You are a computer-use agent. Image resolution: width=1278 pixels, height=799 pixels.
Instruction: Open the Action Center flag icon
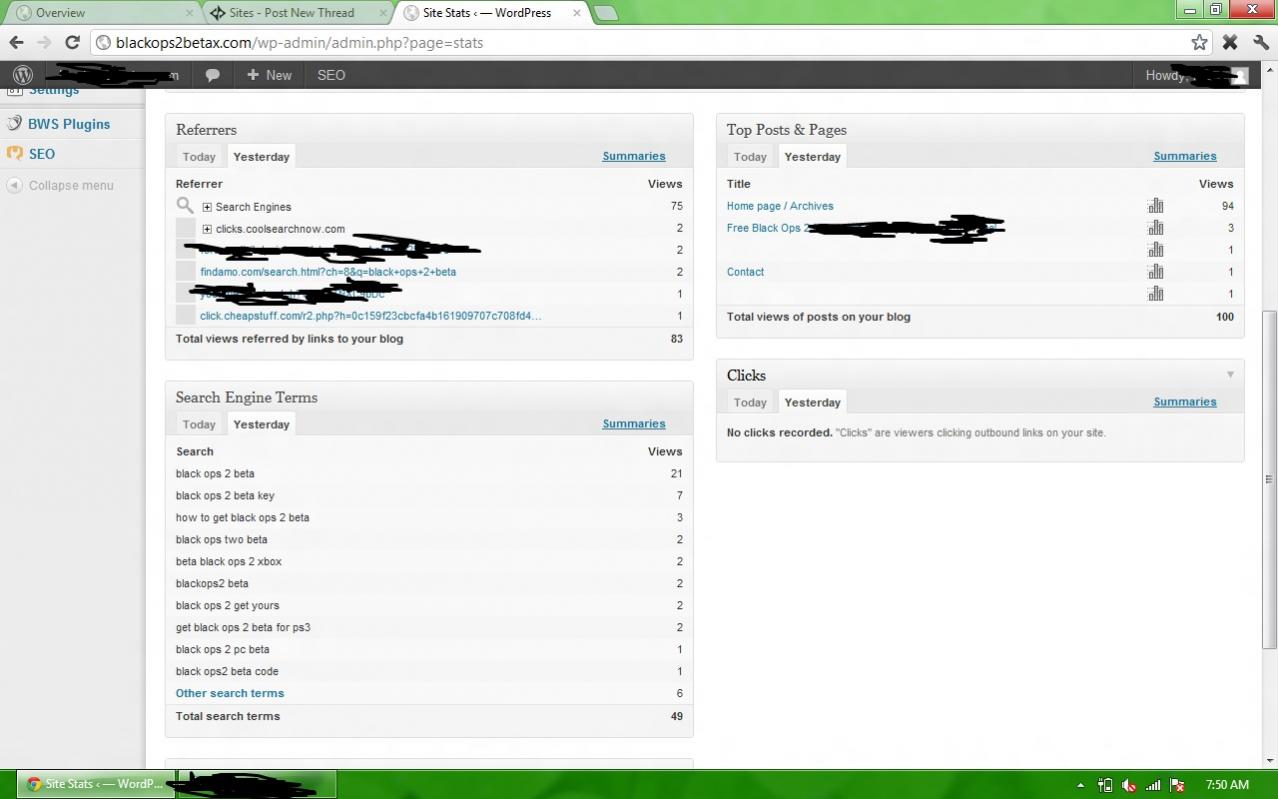tap(1177, 785)
